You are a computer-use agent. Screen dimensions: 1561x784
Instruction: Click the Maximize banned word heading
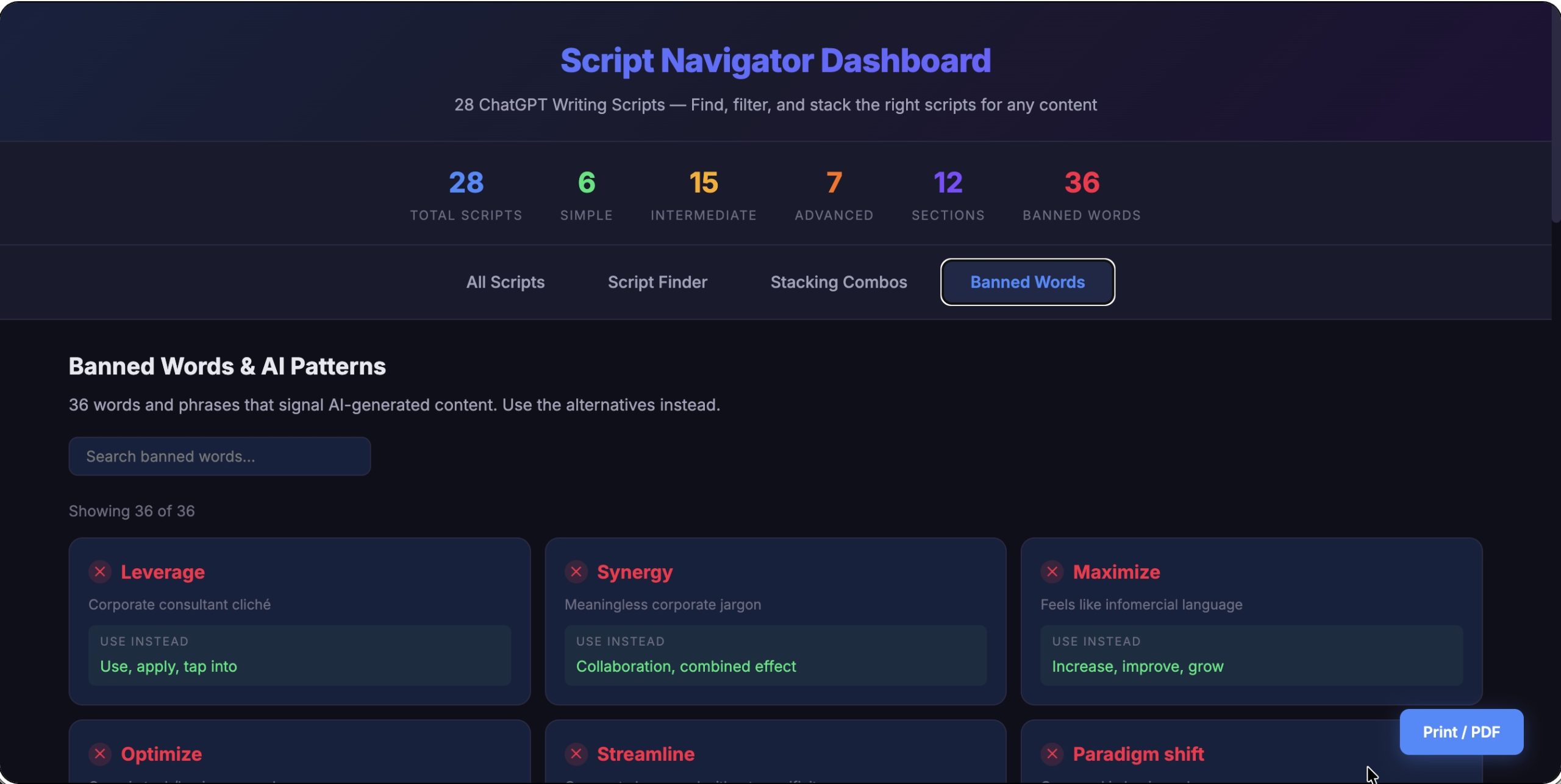pyautogui.click(x=1116, y=572)
